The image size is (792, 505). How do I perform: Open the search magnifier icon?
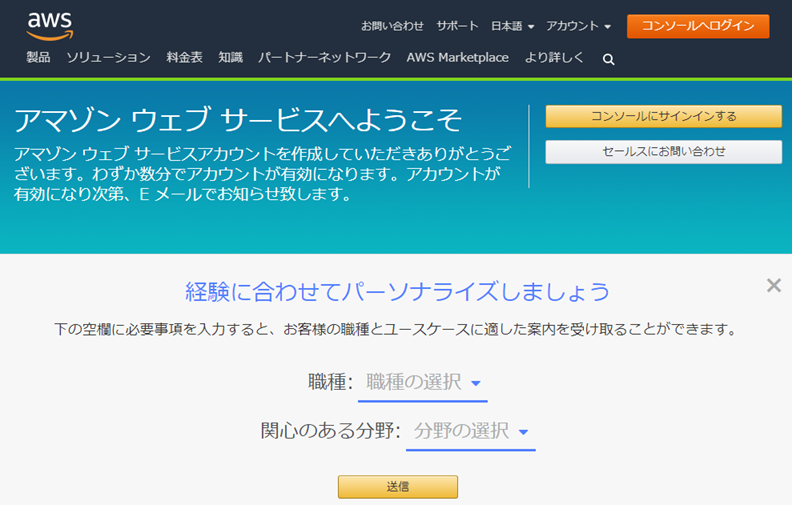[x=608, y=59]
